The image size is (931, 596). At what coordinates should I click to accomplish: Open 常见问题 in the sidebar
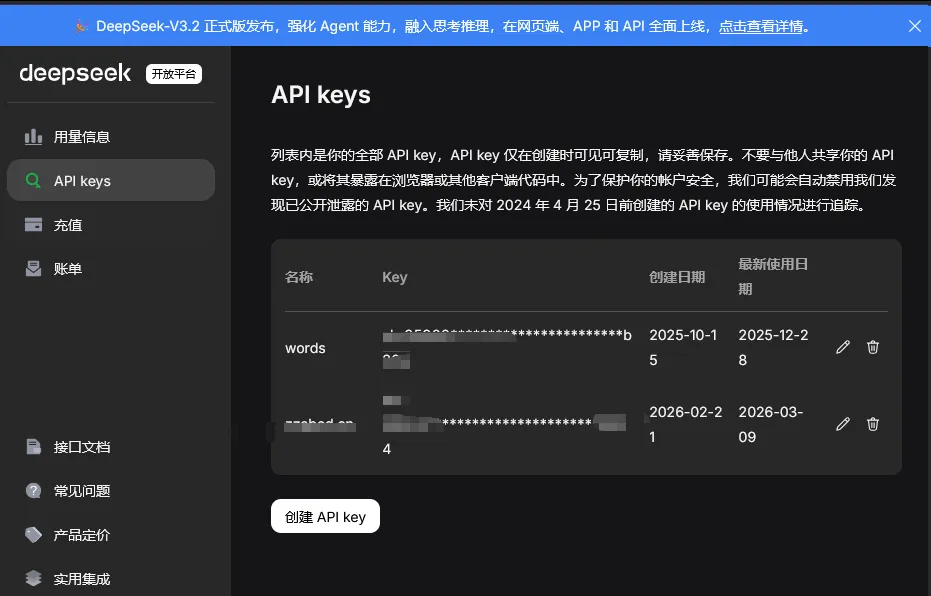coord(110,491)
